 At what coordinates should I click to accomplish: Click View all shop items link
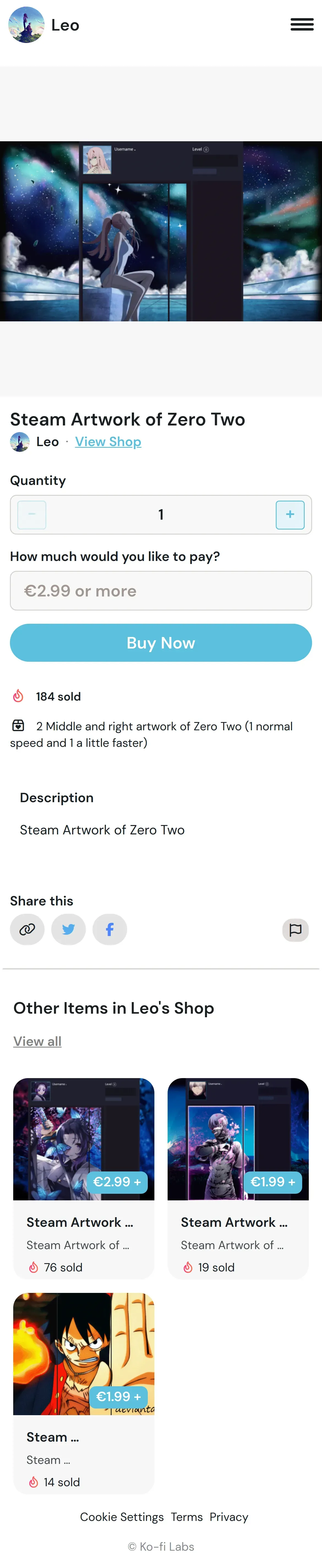click(x=37, y=1041)
